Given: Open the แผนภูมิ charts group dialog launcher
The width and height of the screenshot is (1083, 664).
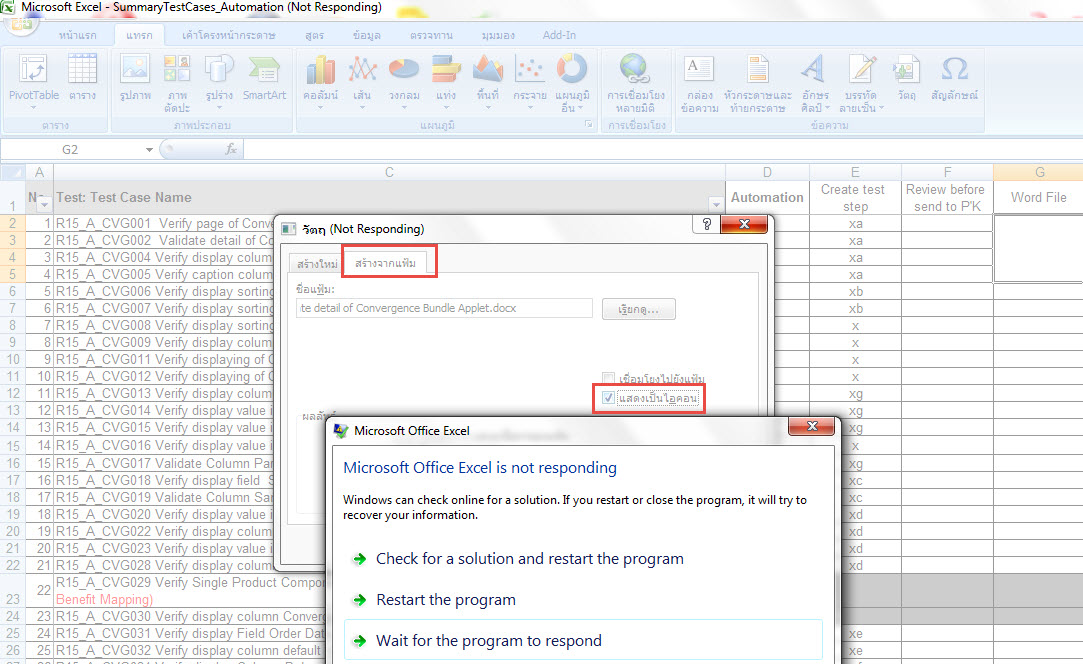Looking at the screenshot, I should point(589,124).
